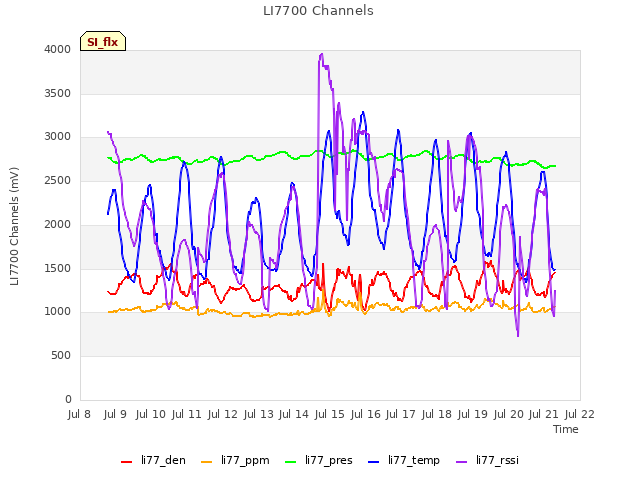
Task: Click the x-axis title 'Time'
Action: 566,429
